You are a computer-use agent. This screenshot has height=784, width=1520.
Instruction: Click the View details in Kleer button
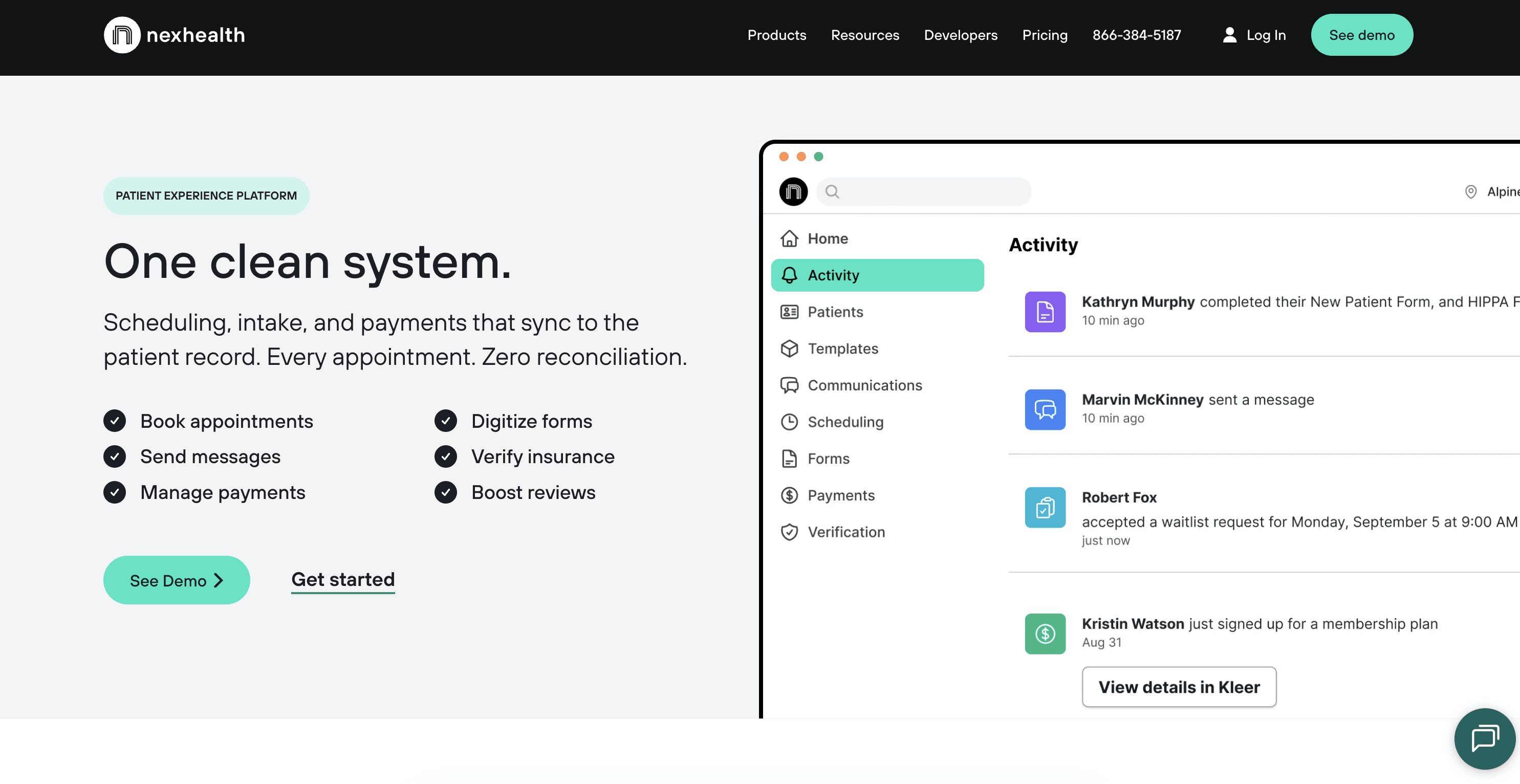point(1179,687)
